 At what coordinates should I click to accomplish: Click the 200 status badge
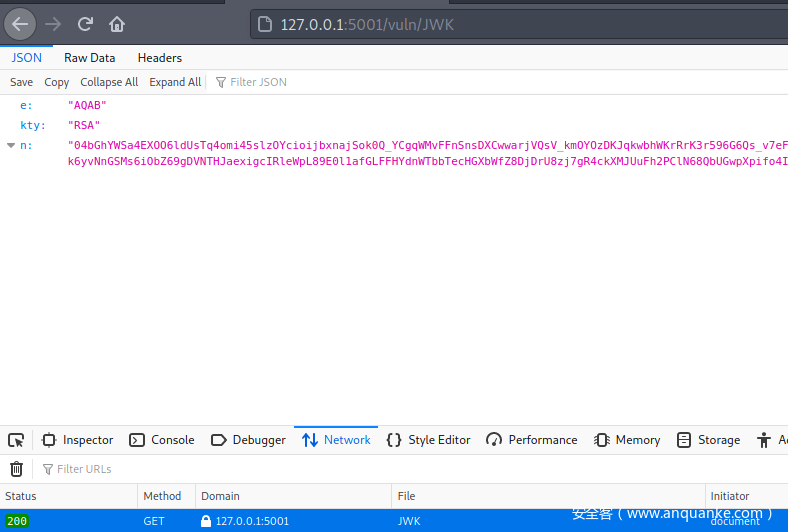point(17,521)
